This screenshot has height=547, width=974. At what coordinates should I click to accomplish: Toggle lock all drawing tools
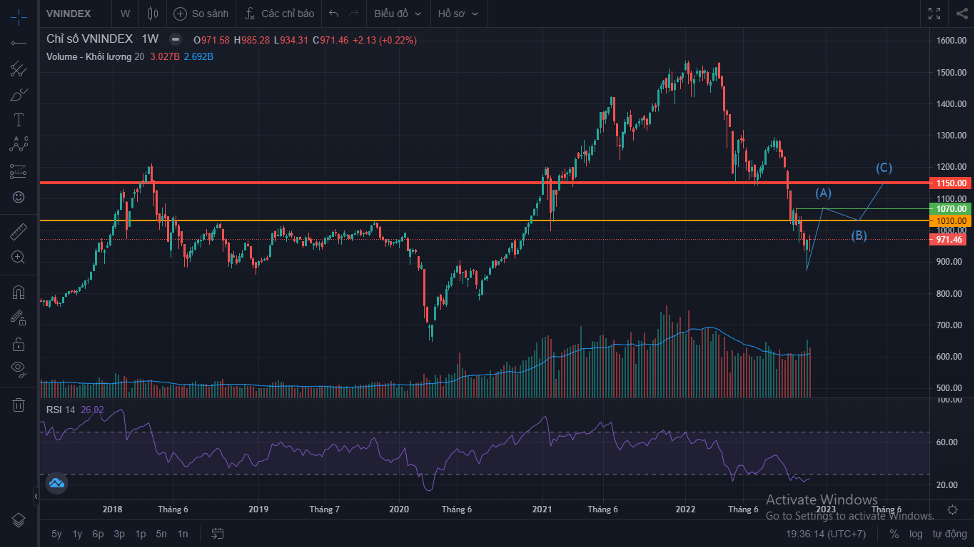tap(18, 344)
